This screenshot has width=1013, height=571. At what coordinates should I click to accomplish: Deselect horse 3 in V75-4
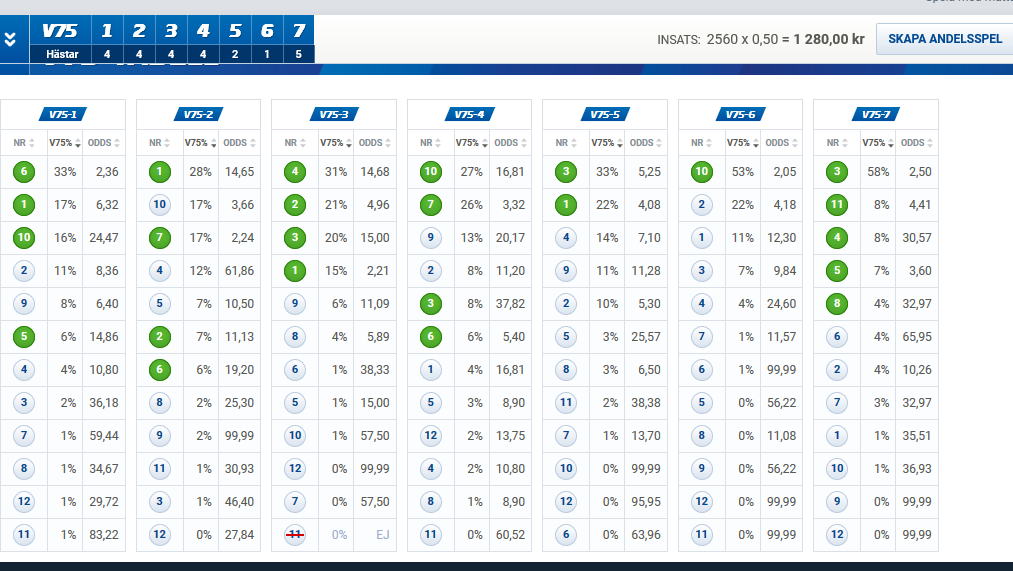pos(430,304)
